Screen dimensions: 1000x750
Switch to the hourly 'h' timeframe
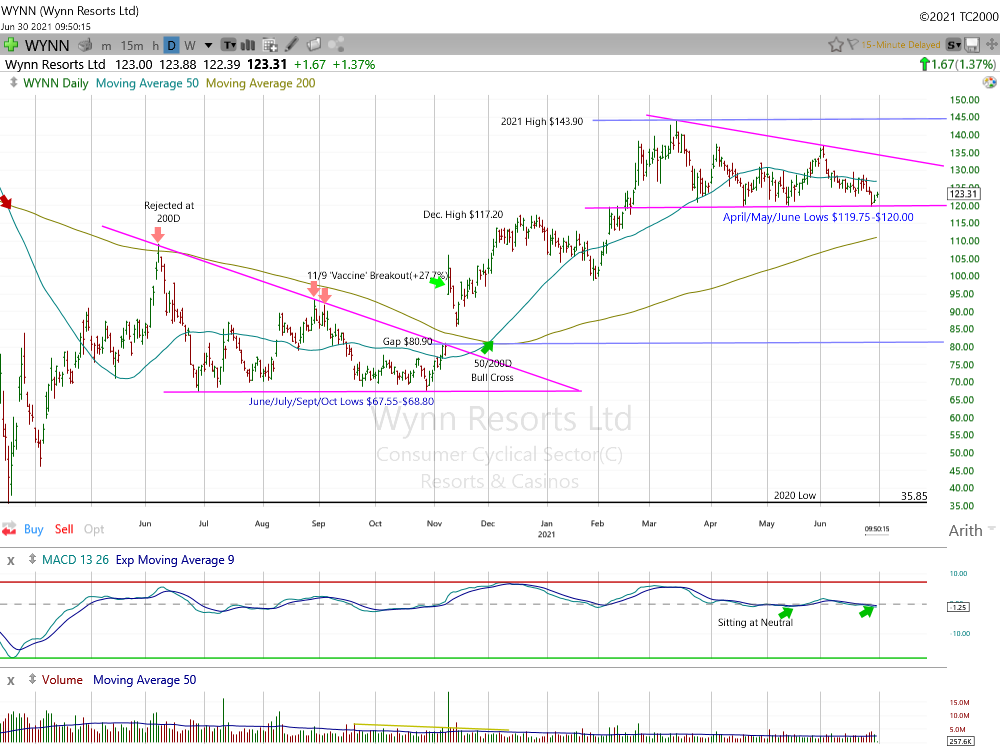point(155,45)
